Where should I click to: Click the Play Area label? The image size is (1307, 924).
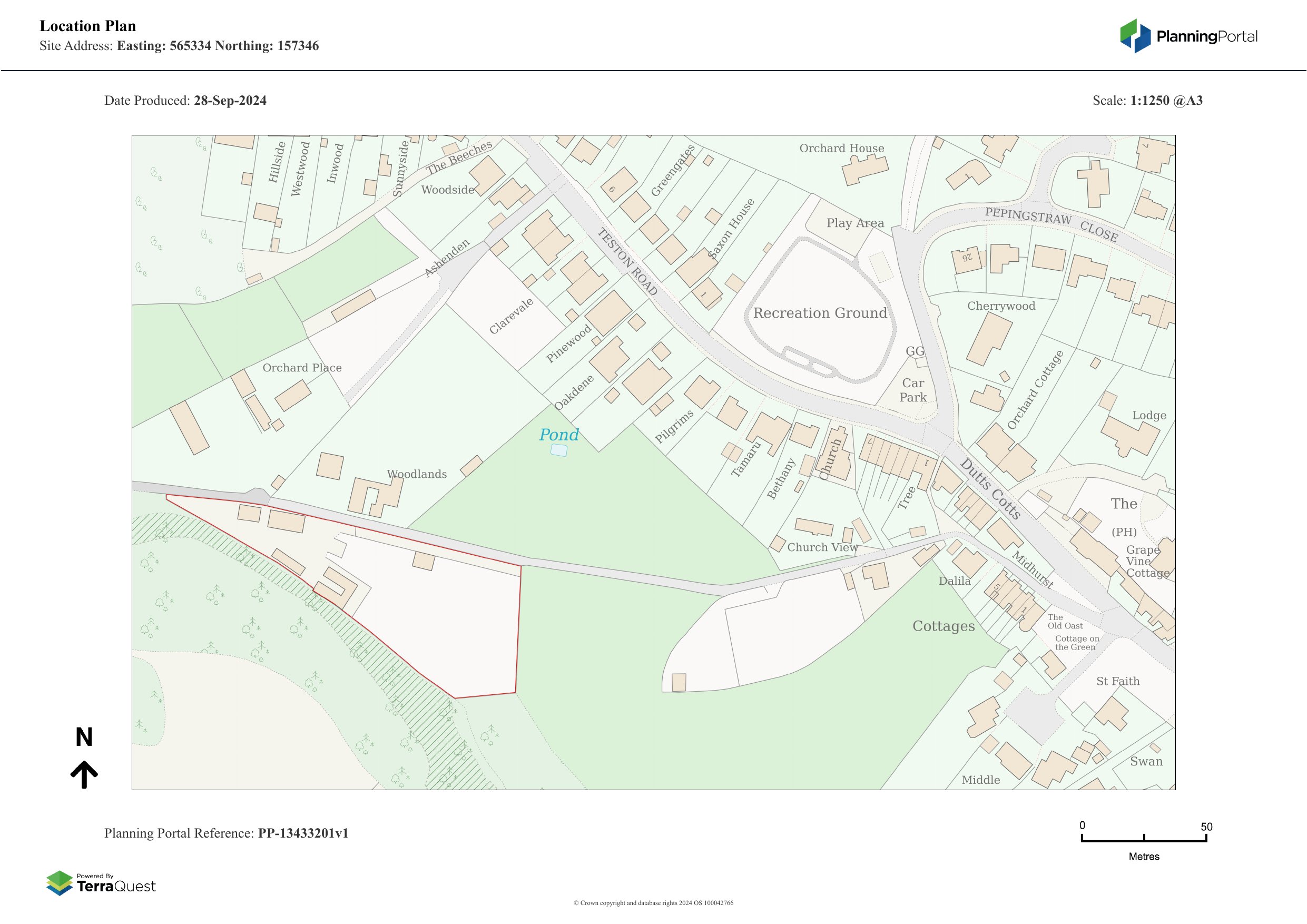[855, 223]
